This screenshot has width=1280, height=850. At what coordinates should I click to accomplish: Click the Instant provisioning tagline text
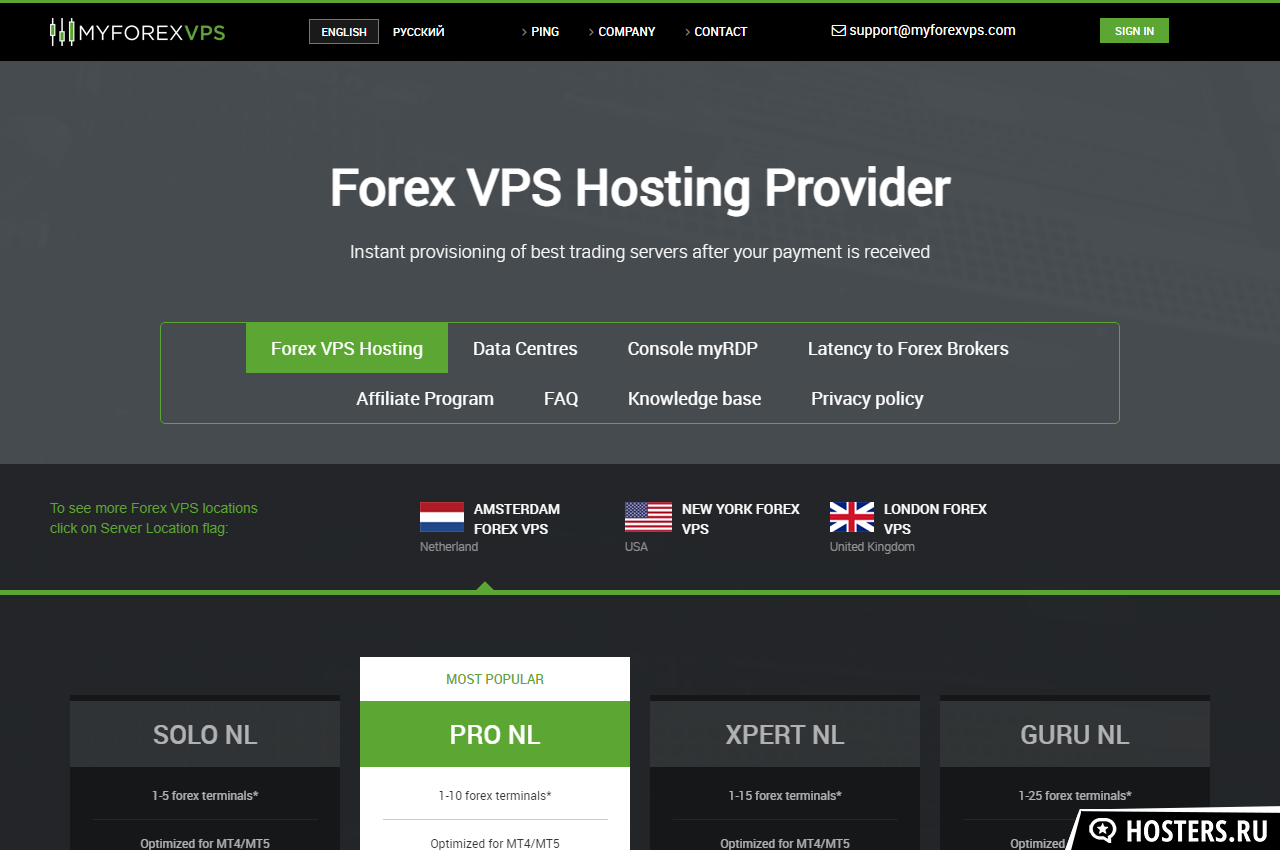pos(640,252)
